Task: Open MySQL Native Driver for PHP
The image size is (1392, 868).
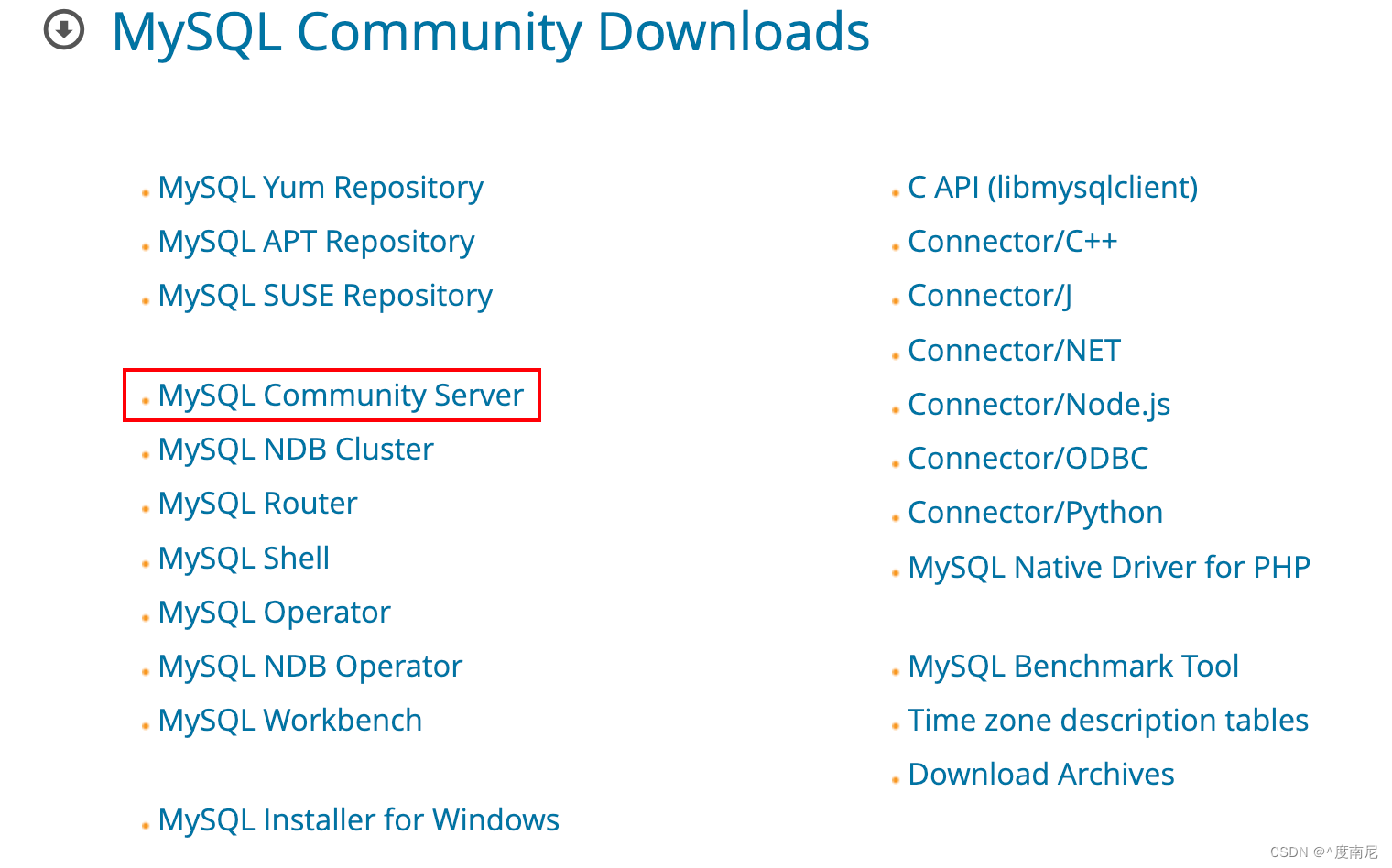Action: (x=1109, y=568)
